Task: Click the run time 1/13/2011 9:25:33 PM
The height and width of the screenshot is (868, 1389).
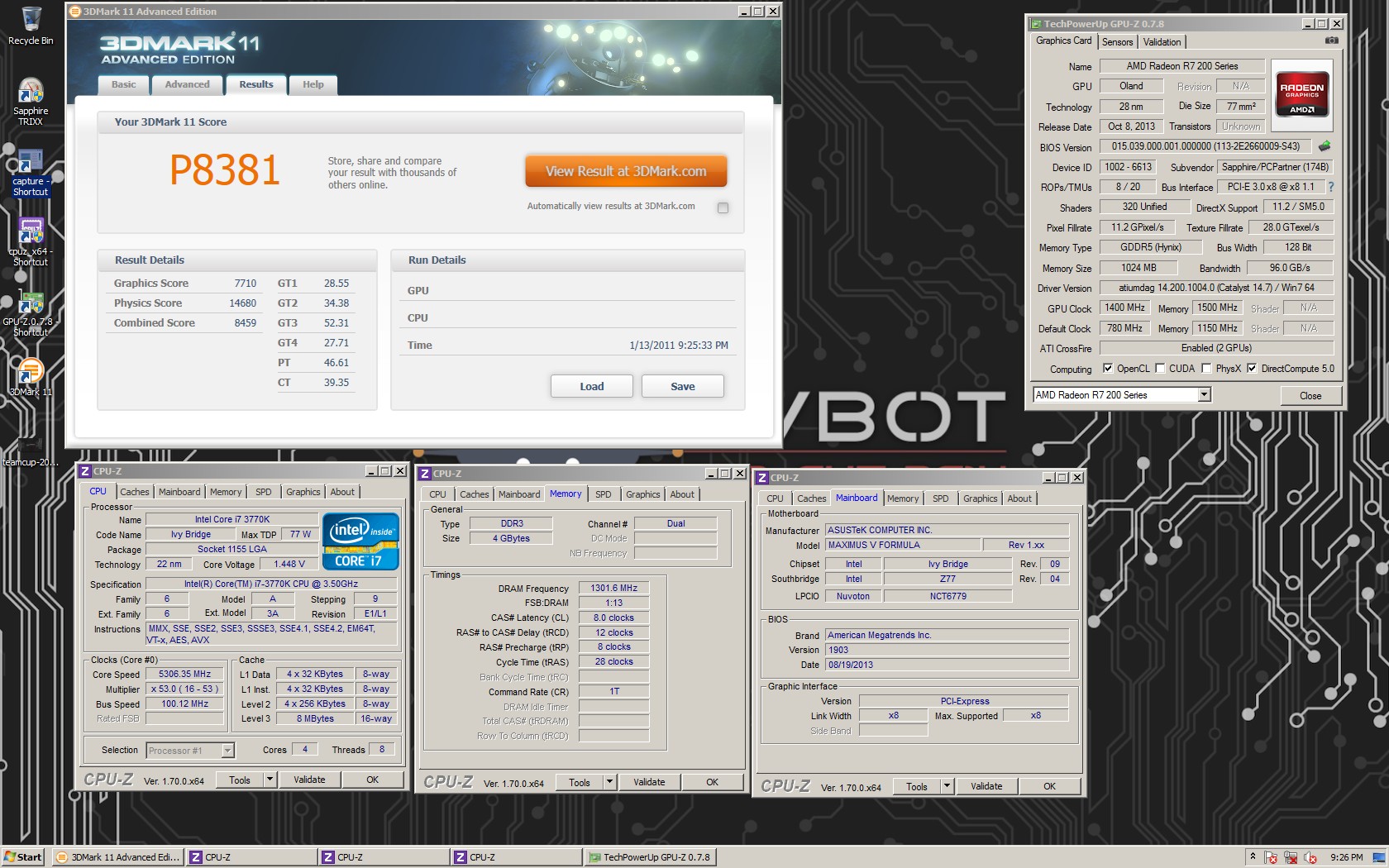Action: point(679,346)
